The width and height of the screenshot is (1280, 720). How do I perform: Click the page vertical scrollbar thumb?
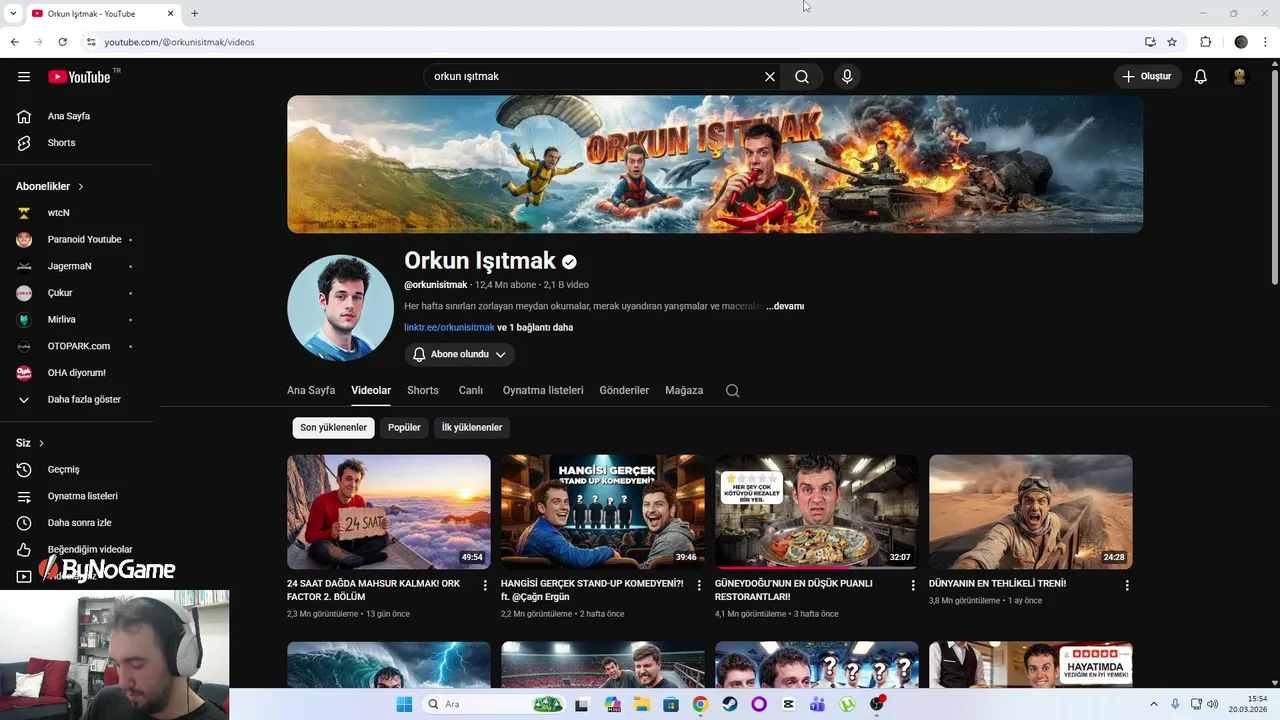[1274, 178]
